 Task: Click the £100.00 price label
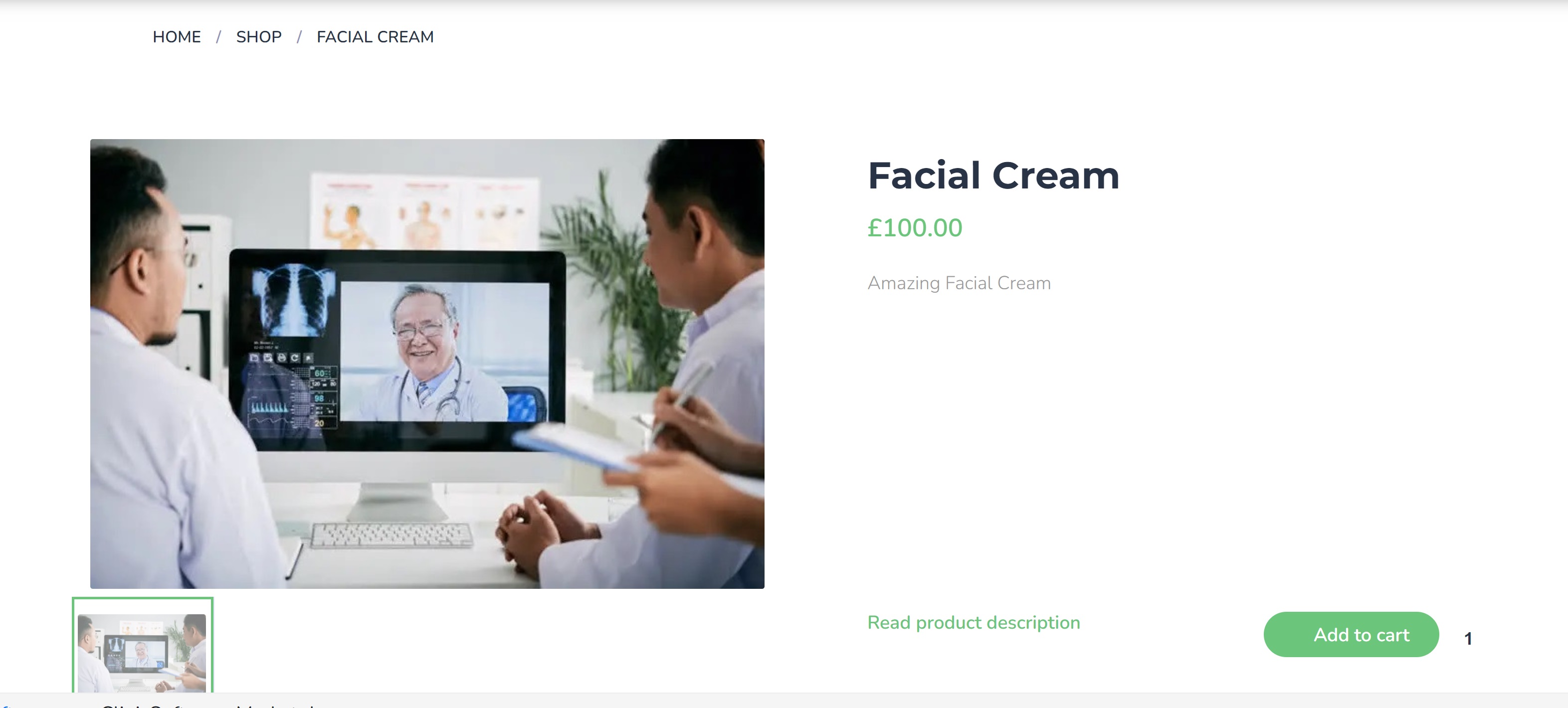914,228
